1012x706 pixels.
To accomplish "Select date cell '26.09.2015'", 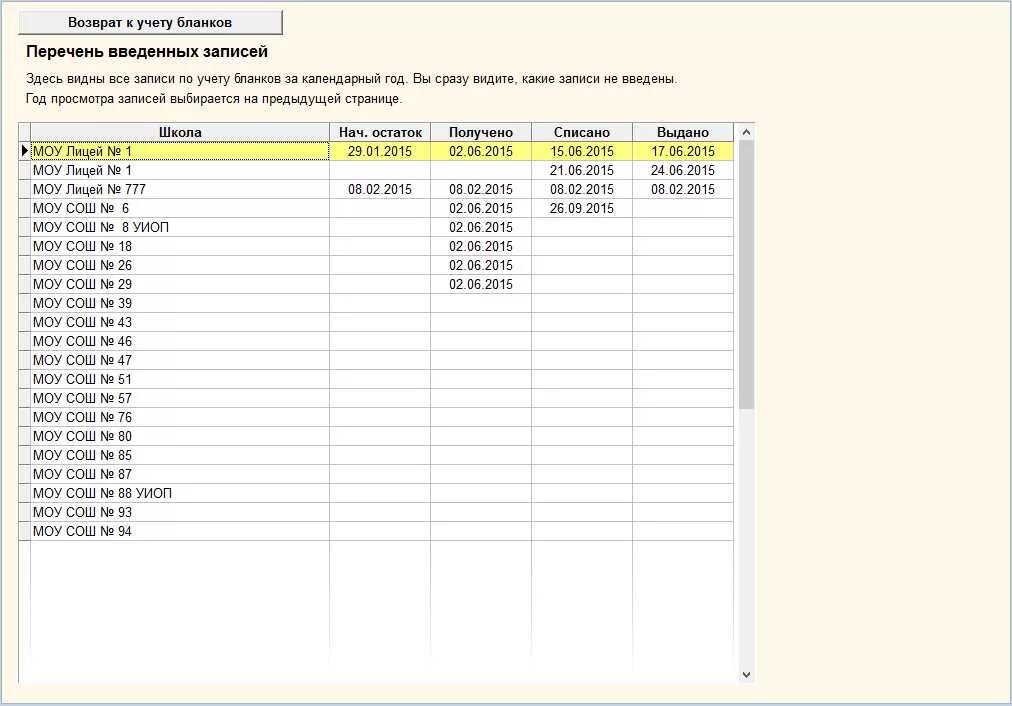I will click(x=582, y=208).
